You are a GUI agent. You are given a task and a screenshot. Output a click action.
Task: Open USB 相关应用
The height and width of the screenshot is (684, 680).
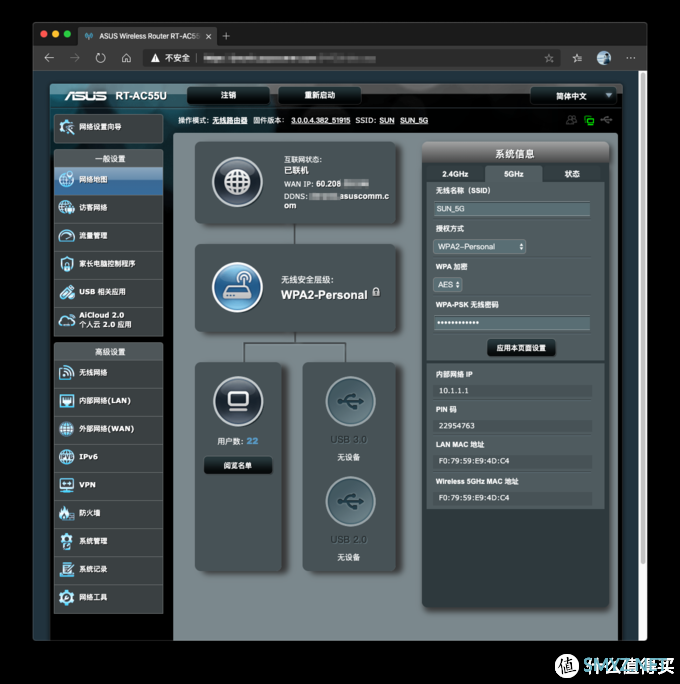(109, 292)
